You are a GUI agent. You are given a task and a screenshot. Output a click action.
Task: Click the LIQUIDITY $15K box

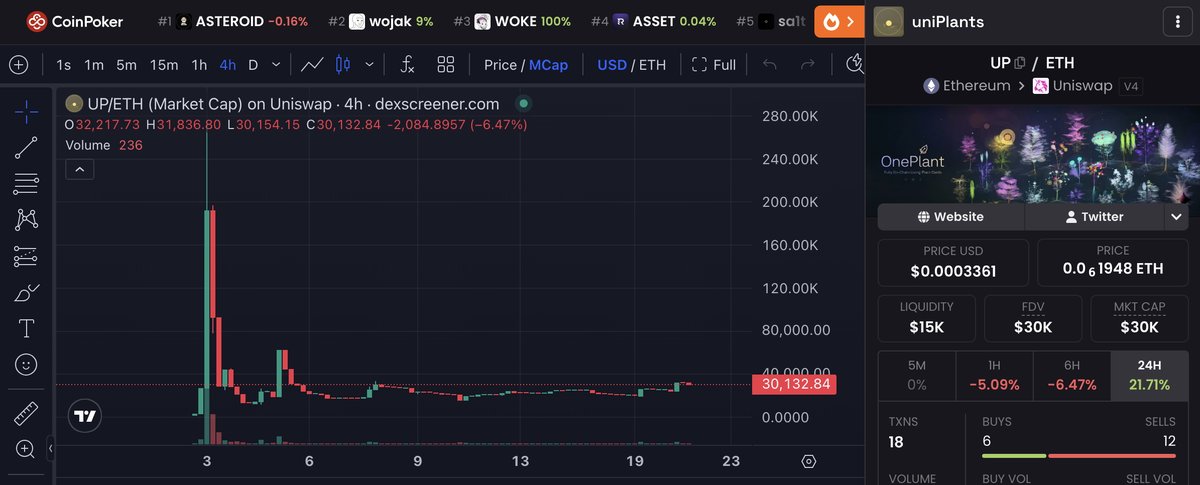tap(926, 319)
